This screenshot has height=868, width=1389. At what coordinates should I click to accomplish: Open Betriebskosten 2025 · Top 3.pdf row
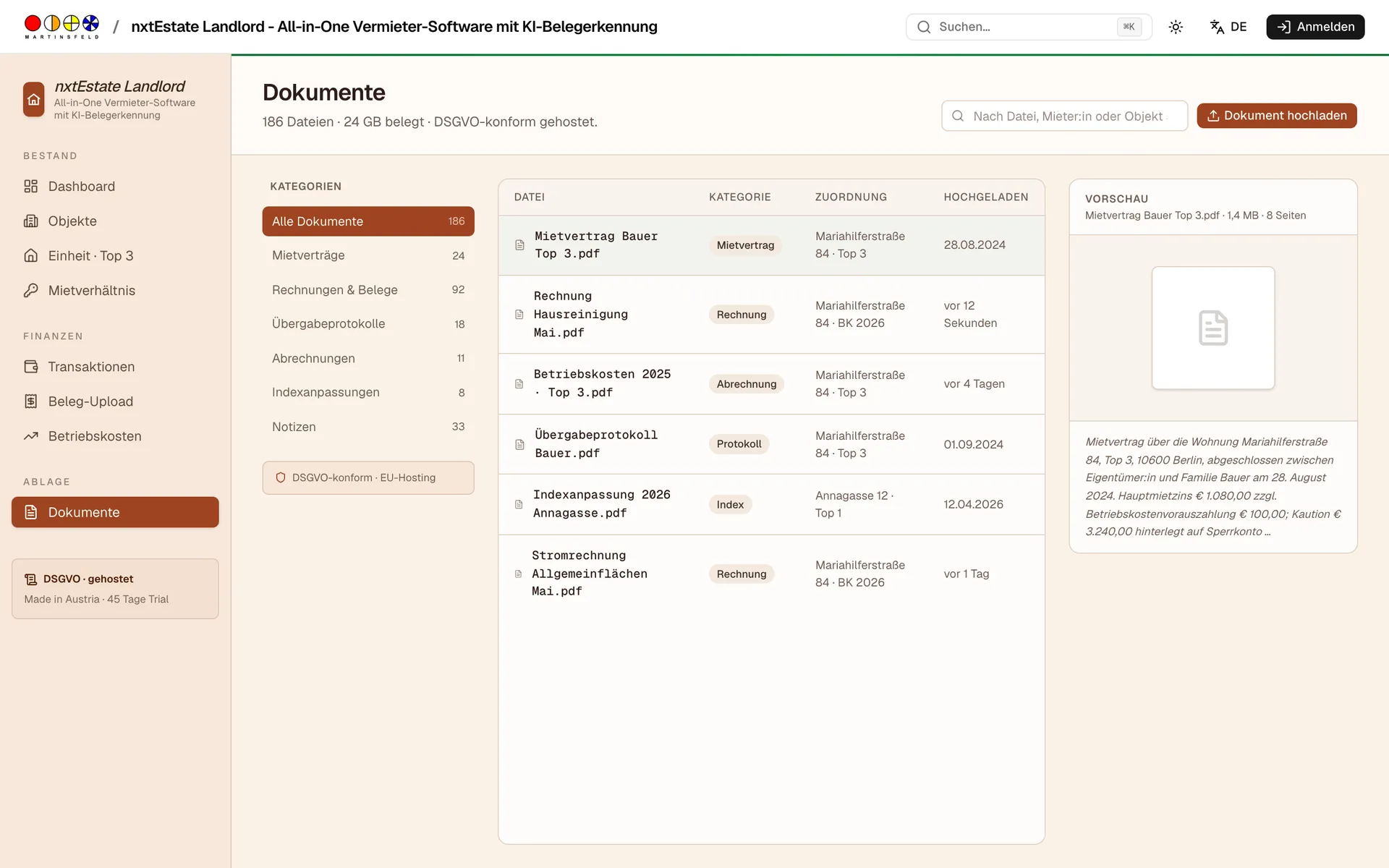coord(771,384)
